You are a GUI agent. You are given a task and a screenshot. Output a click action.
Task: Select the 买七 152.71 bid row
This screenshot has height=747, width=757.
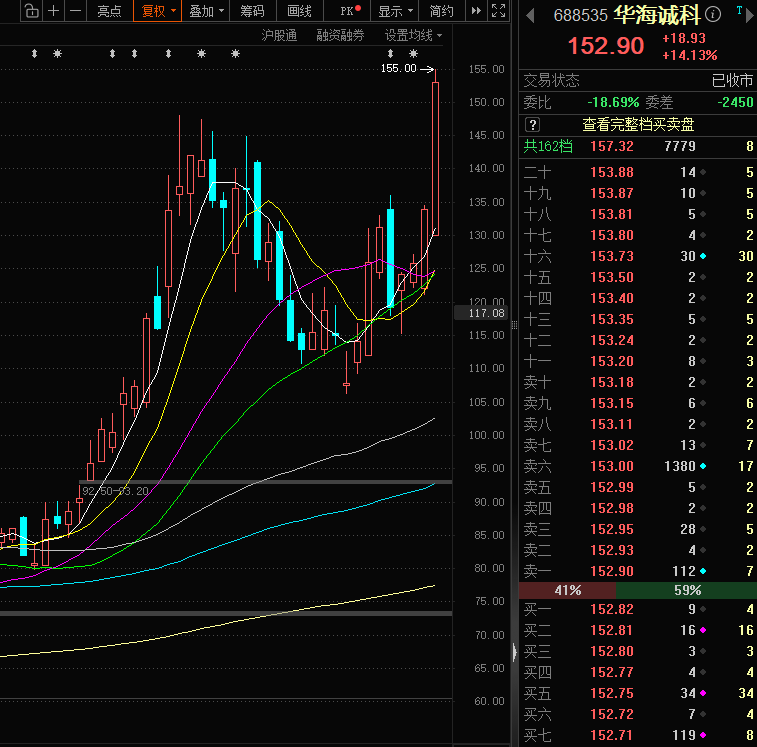[638, 735]
